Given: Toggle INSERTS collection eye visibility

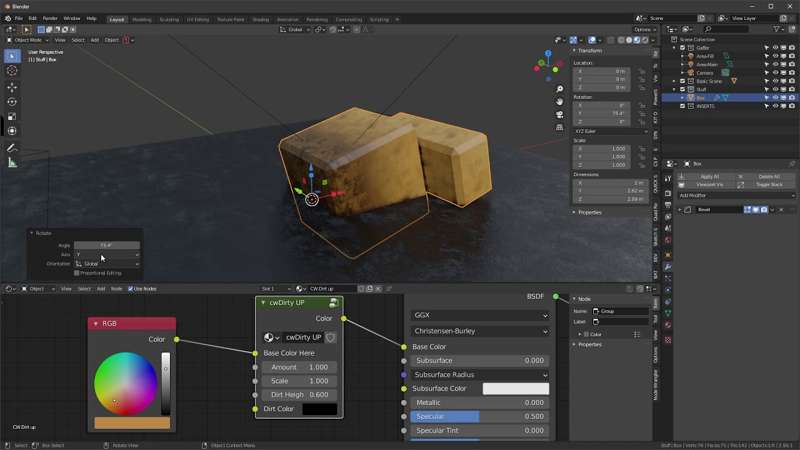Looking at the screenshot, I should tap(775, 106).
